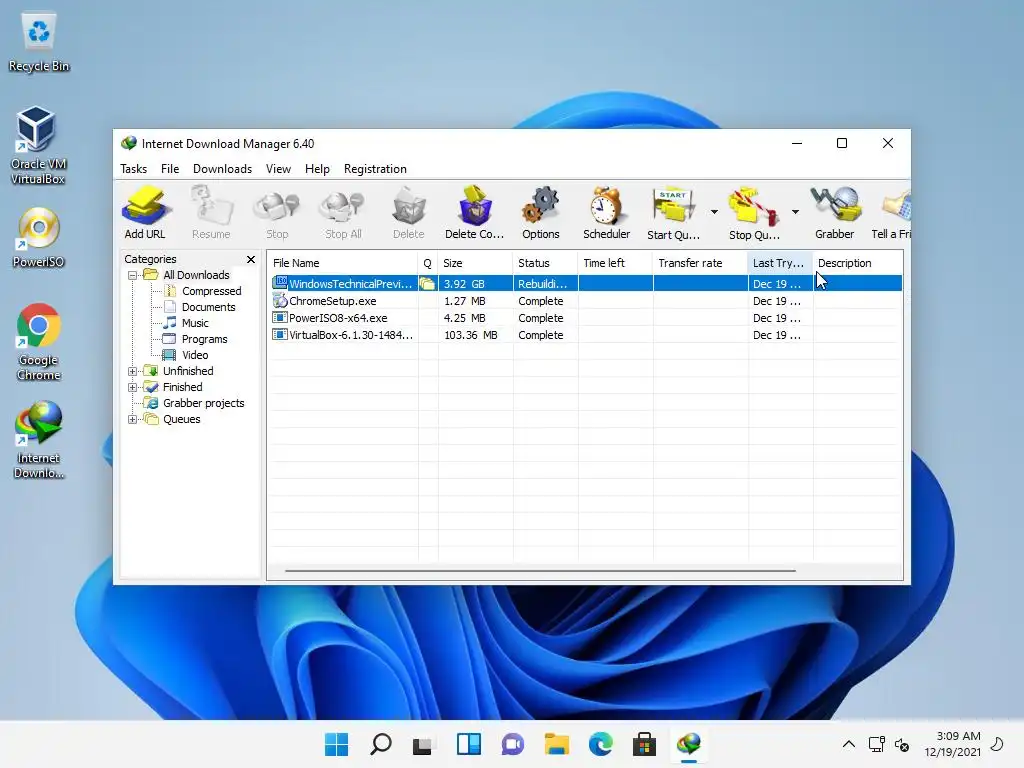This screenshot has width=1024, height=768.
Task: Open Options with the gear icon
Action: pyautogui.click(x=541, y=213)
